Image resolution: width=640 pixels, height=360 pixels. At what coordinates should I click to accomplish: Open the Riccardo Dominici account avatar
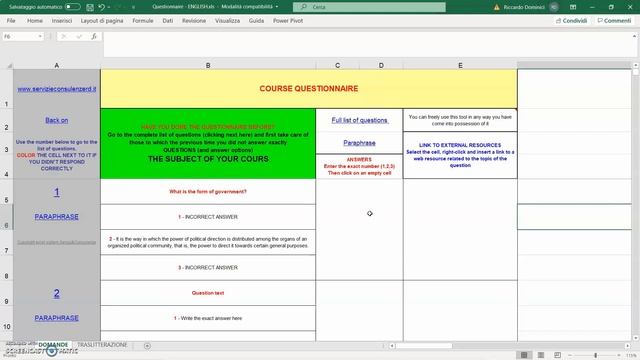[553, 7]
